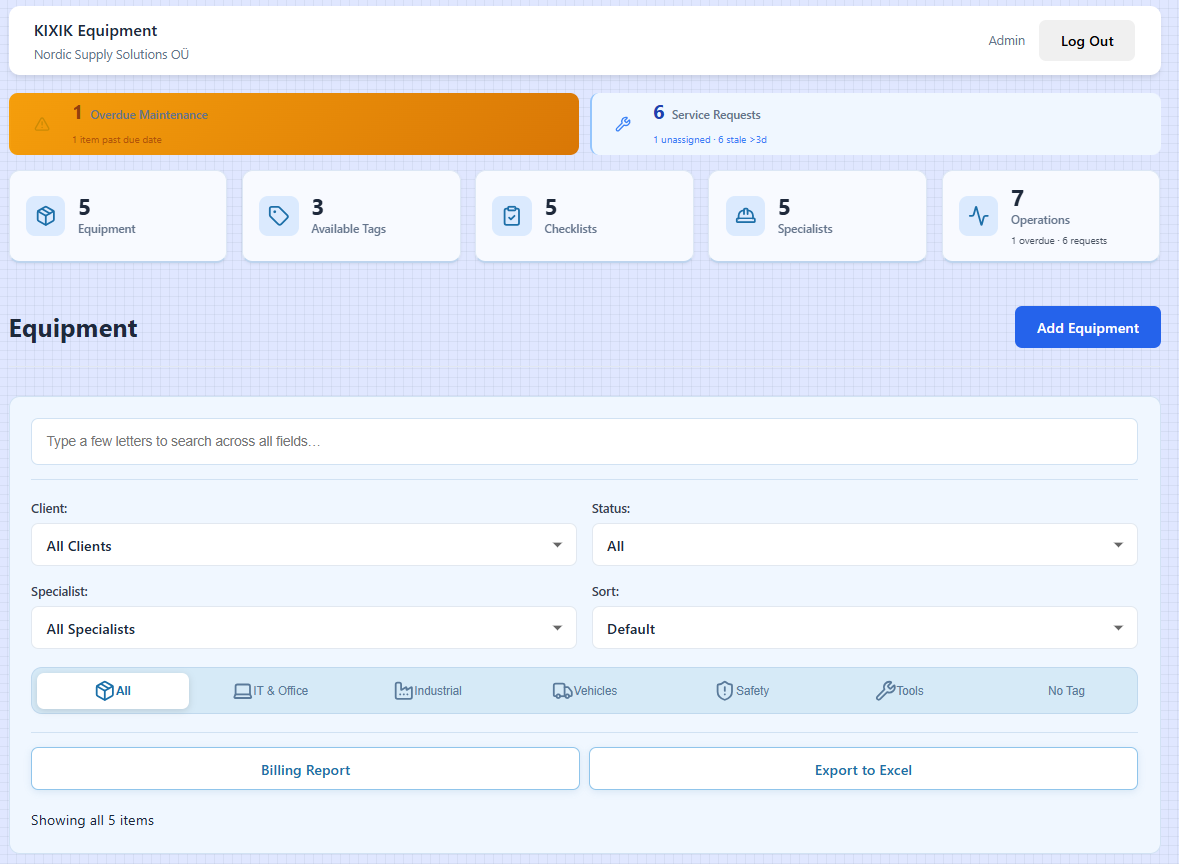Image resolution: width=1179 pixels, height=864 pixels.
Task: Click the warning triangle icon in Overdue Maintenance banner
Action: click(42, 124)
